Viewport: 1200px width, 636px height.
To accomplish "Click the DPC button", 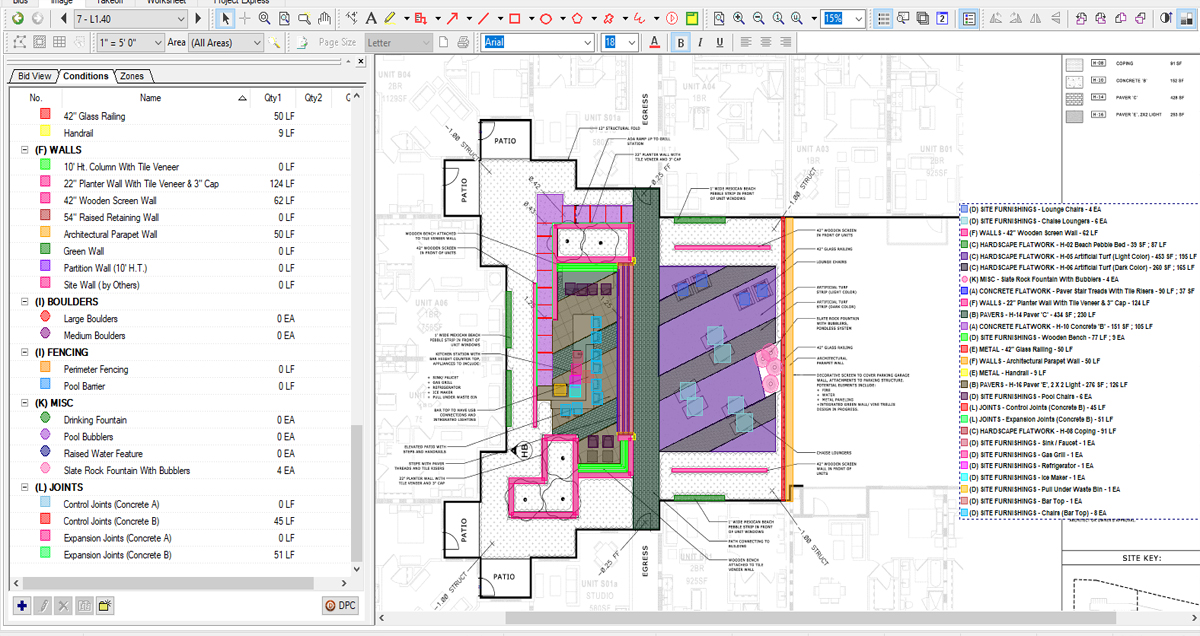I will pyautogui.click(x=341, y=606).
